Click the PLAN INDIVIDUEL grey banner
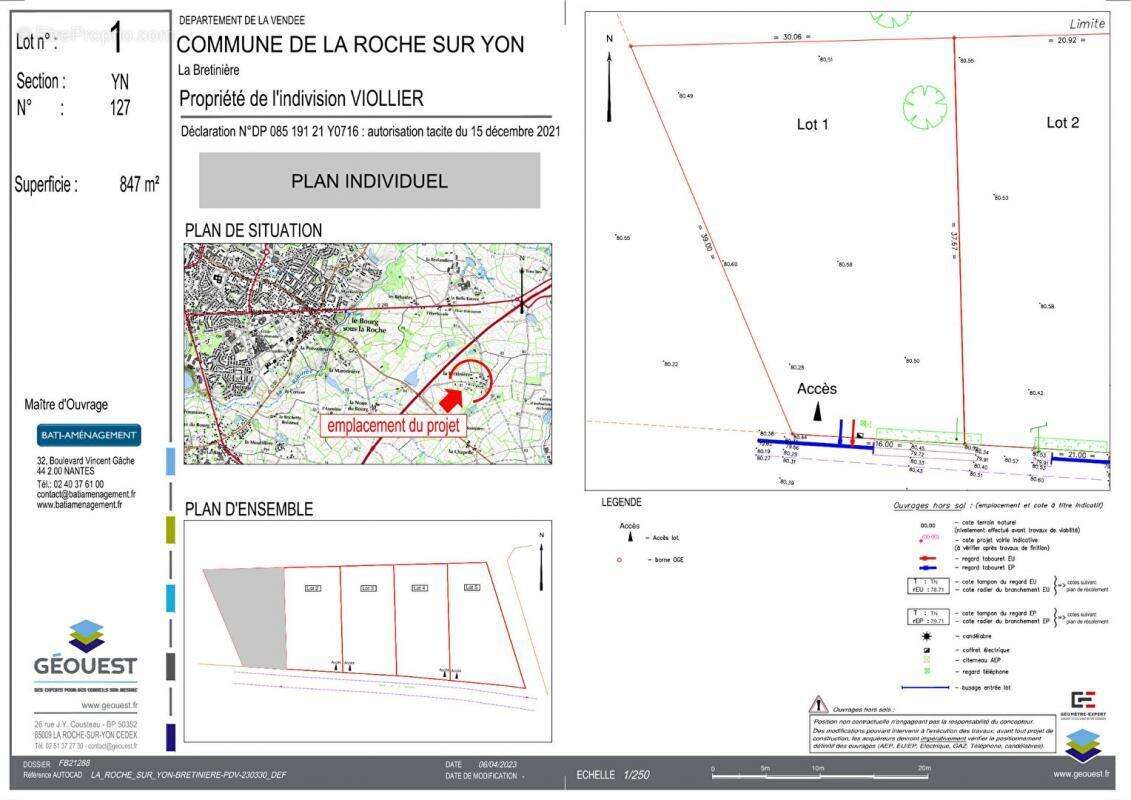This screenshot has width=1131, height=800. pyautogui.click(x=369, y=181)
